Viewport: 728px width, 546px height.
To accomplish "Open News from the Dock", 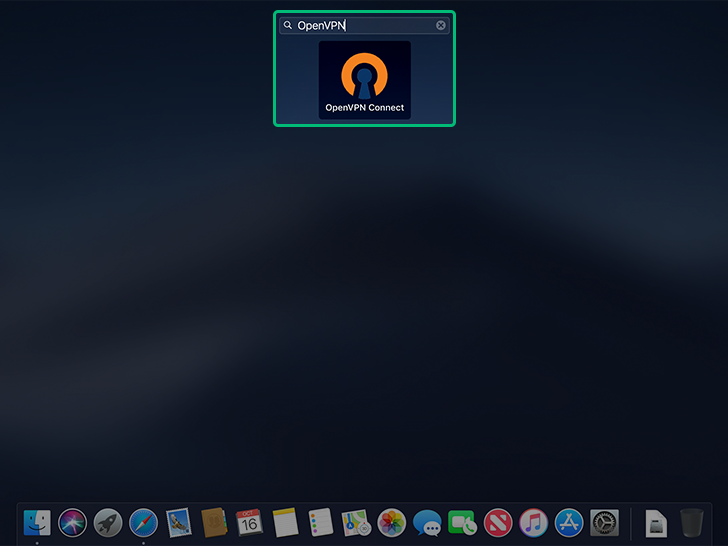I will click(498, 523).
